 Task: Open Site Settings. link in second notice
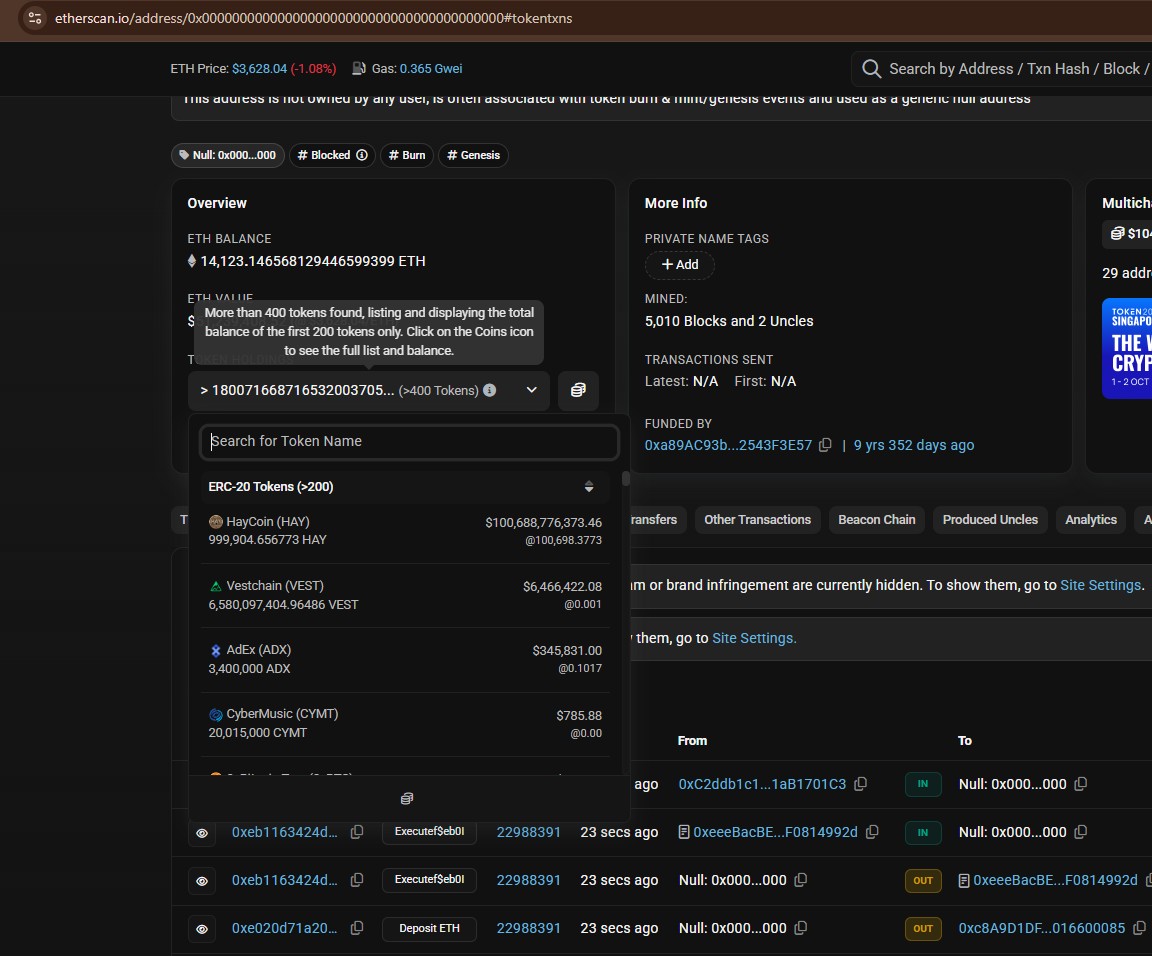(x=755, y=638)
